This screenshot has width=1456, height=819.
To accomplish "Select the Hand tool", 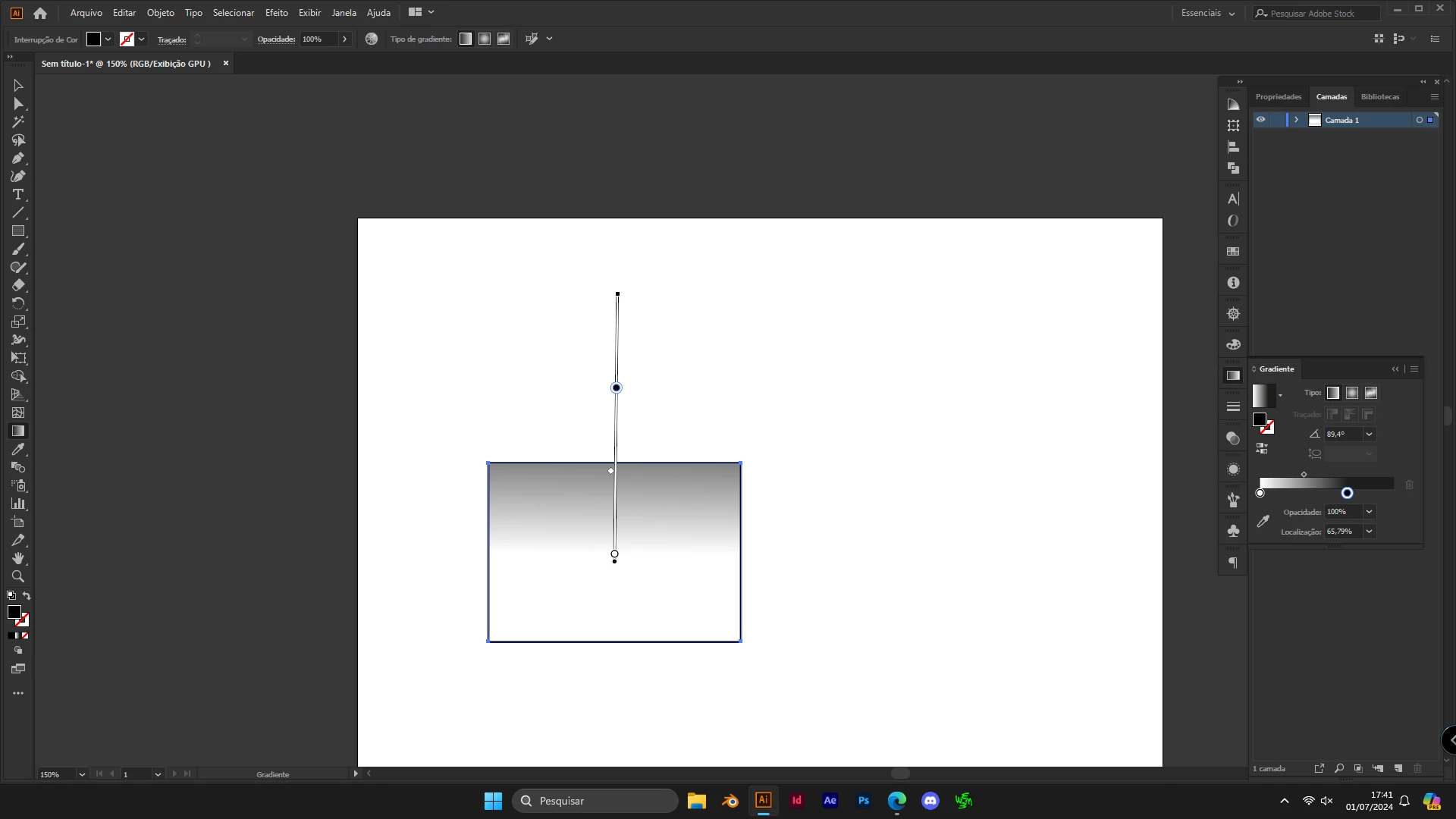I will coord(18,559).
